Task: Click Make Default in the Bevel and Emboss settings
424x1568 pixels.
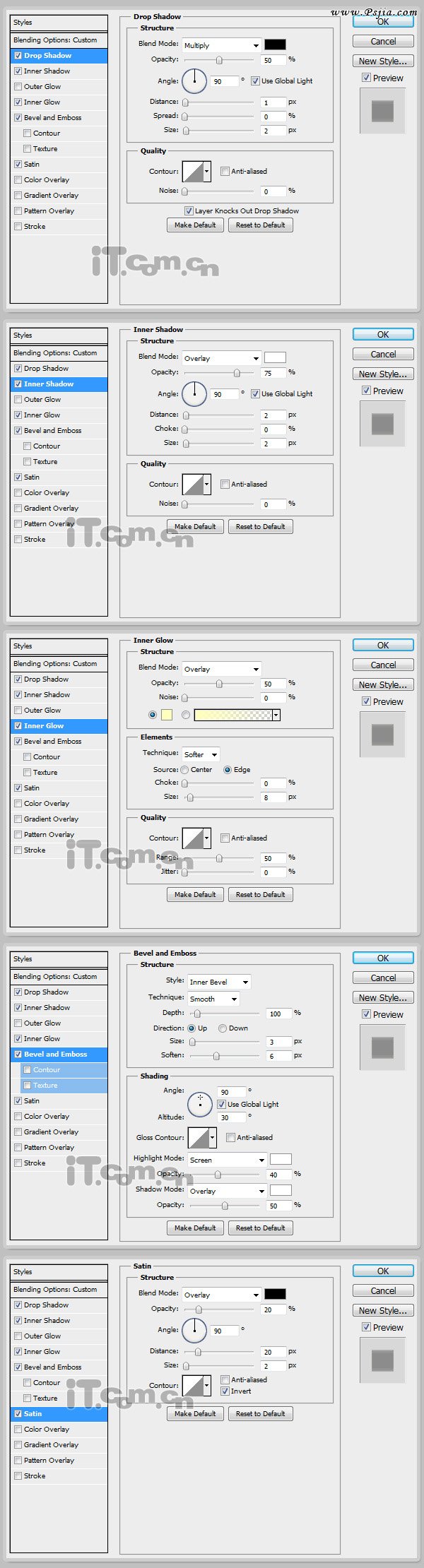Action: coord(195,1228)
